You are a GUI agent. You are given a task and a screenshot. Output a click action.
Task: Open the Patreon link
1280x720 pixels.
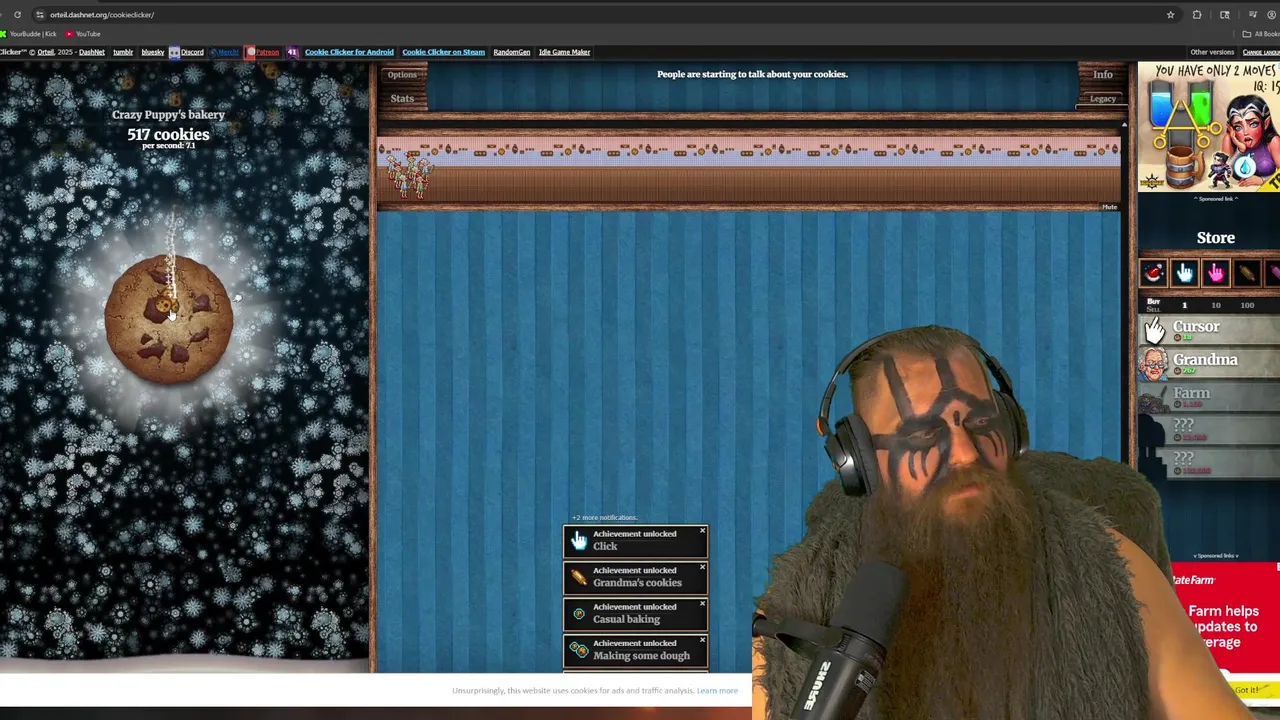click(263, 52)
